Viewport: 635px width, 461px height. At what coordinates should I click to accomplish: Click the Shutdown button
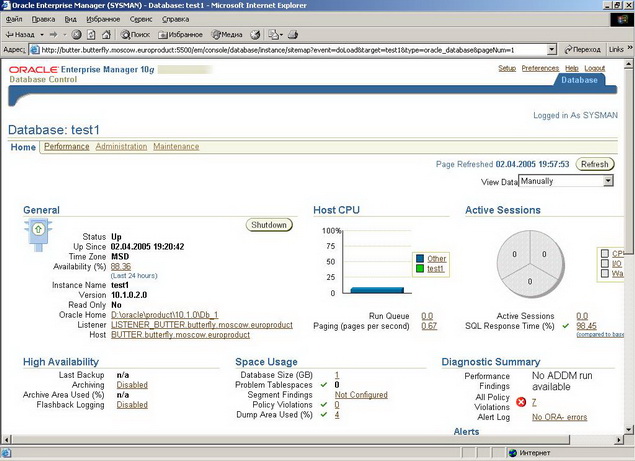tap(269, 225)
